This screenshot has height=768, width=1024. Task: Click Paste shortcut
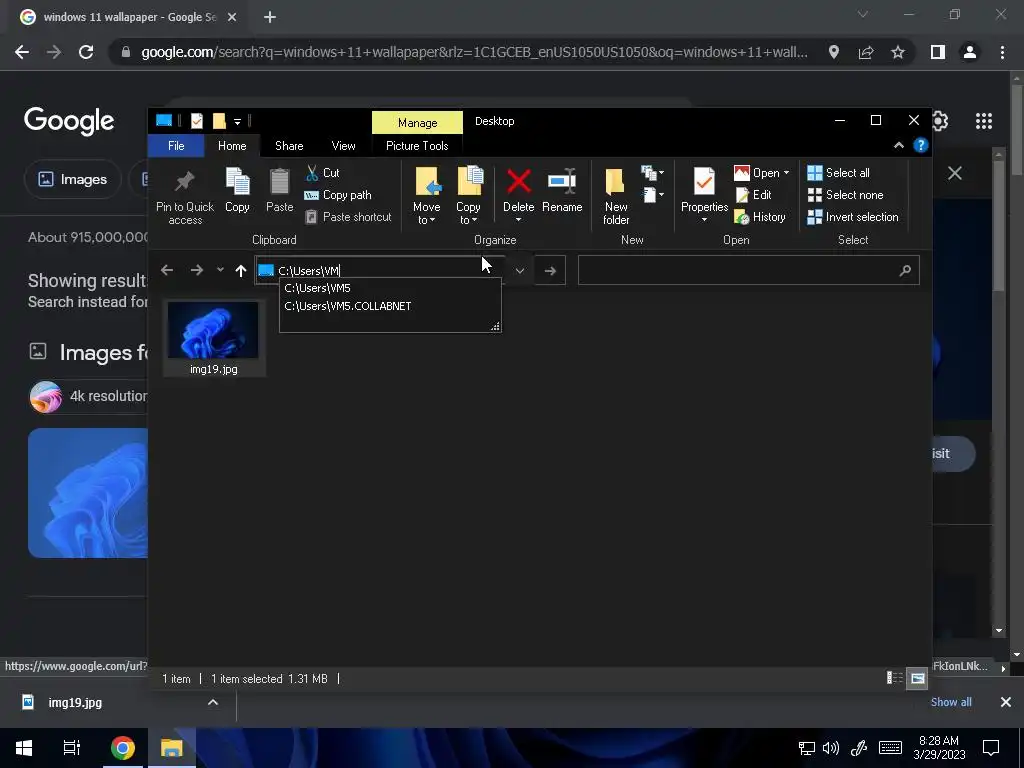[x=349, y=217]
